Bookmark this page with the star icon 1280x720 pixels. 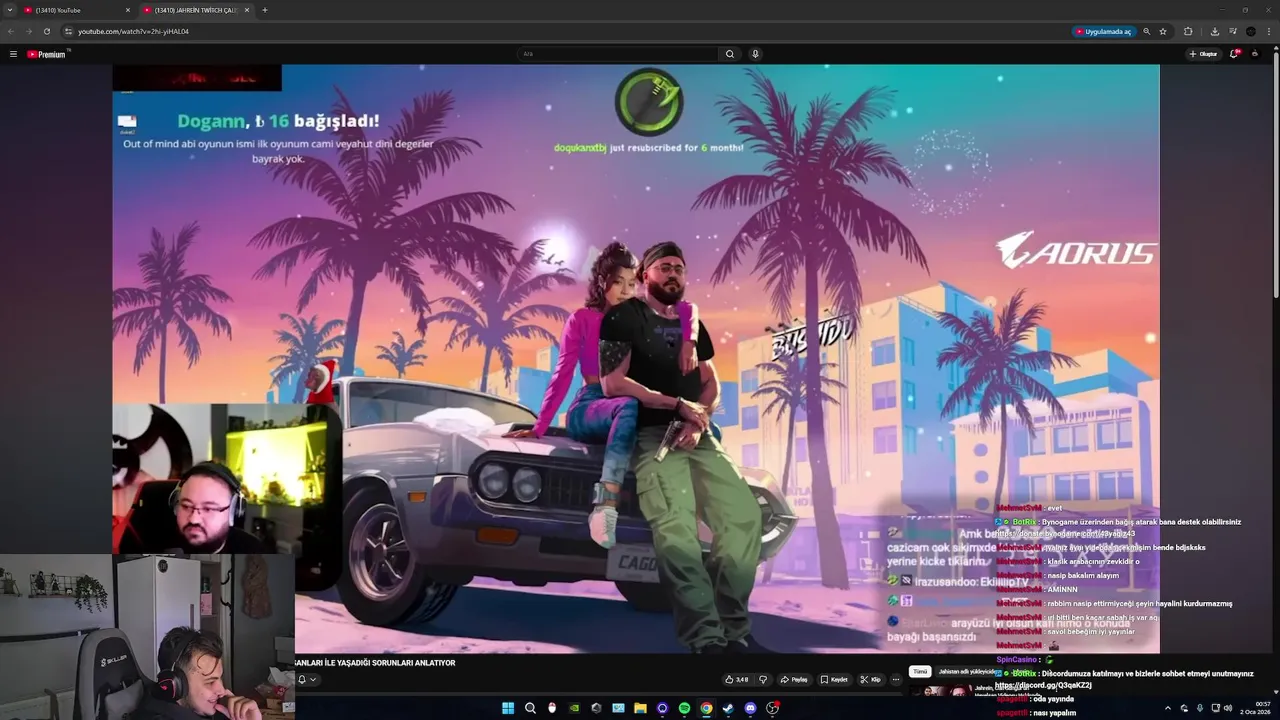pos(1163,31)
